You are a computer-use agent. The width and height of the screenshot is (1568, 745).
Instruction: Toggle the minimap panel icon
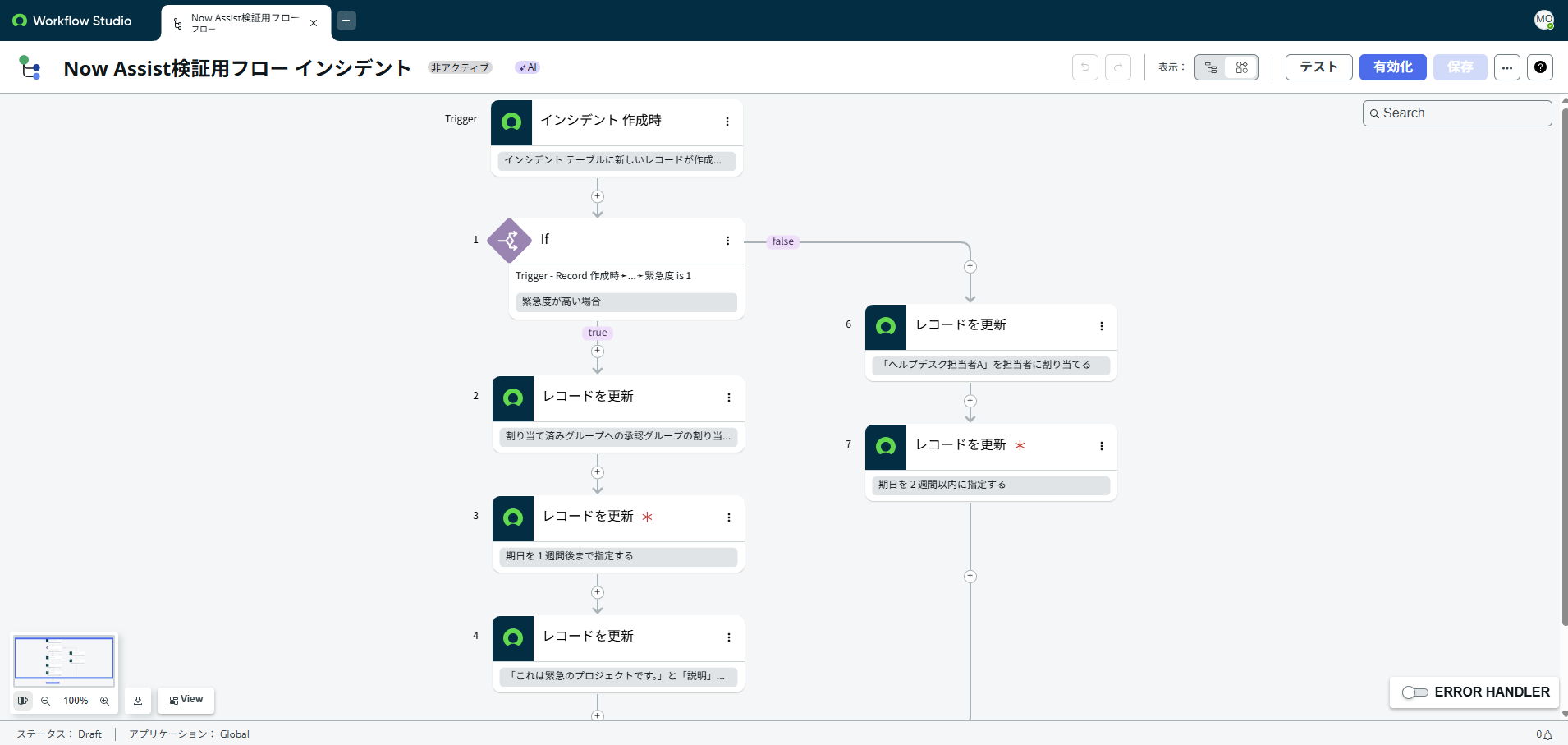click(23, 701)
